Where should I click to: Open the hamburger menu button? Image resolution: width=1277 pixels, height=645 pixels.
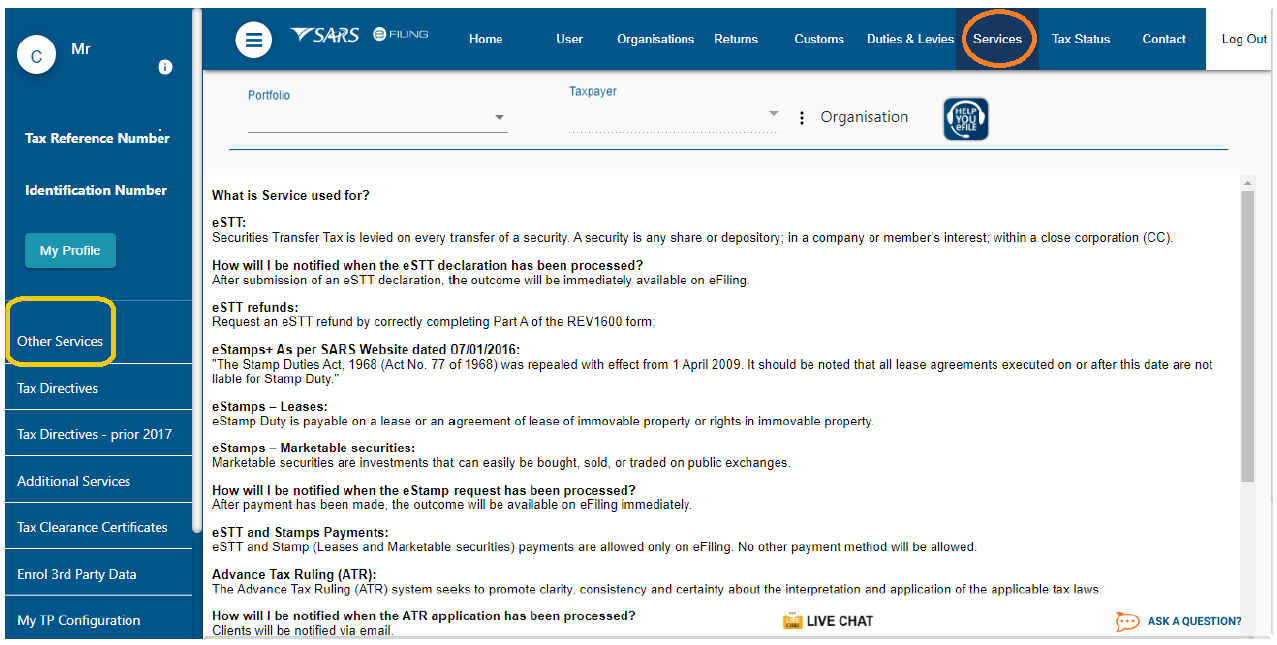(x=254, y=40)
